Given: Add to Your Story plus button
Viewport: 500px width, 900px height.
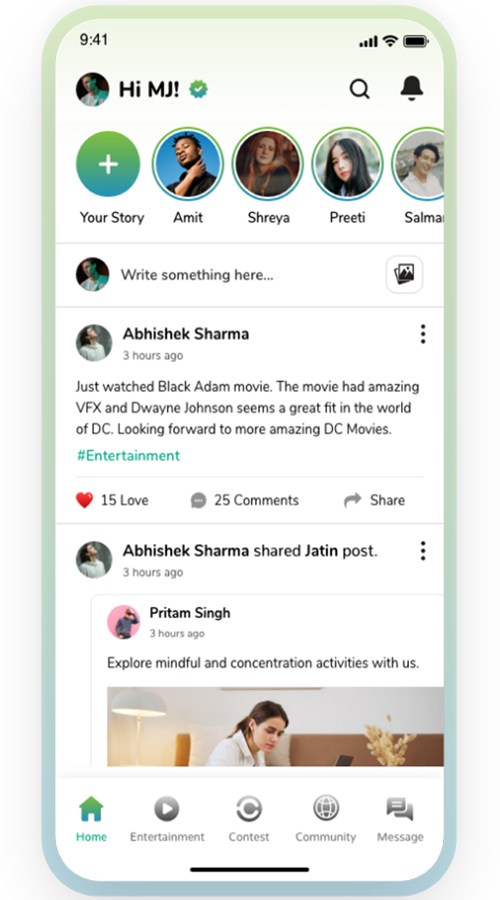Looking at the screenshot, I should (x=108, y=164).
